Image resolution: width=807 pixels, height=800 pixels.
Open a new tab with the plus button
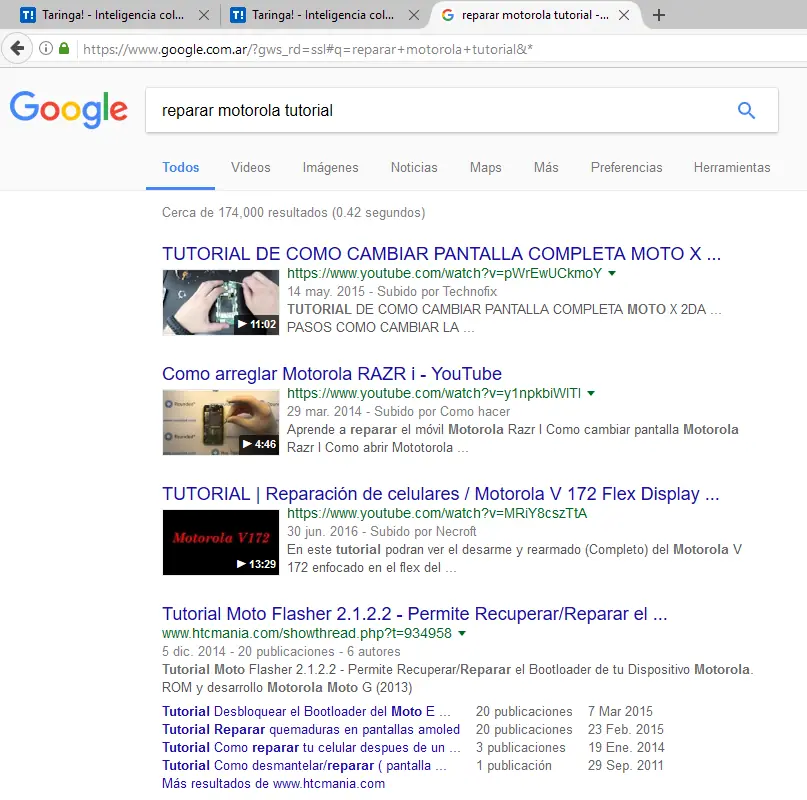tap(658, 15)
